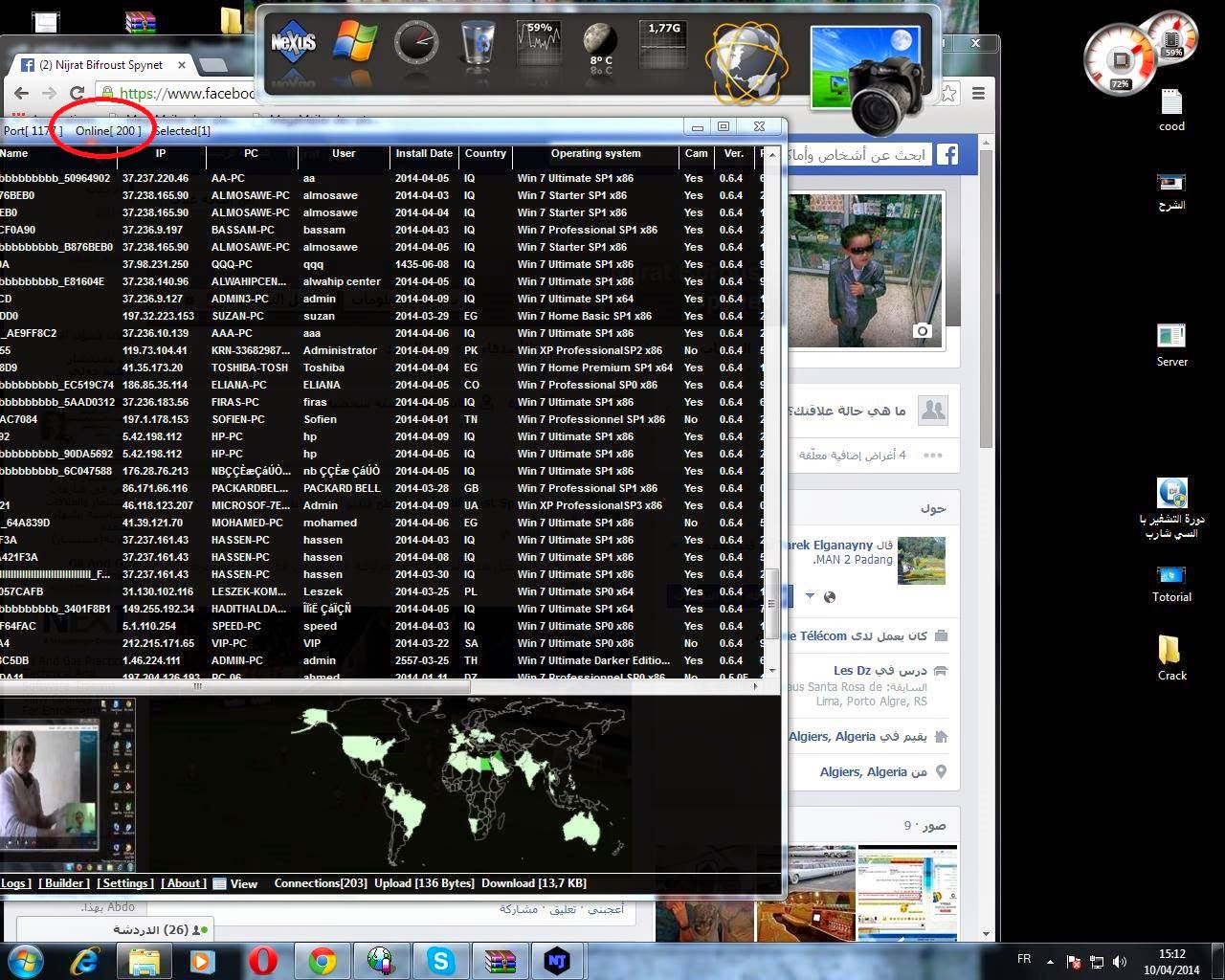Viewport: 1225px width, 980px height.
Task: Open the Crack folder on desktop
Action: (1171, 657)
